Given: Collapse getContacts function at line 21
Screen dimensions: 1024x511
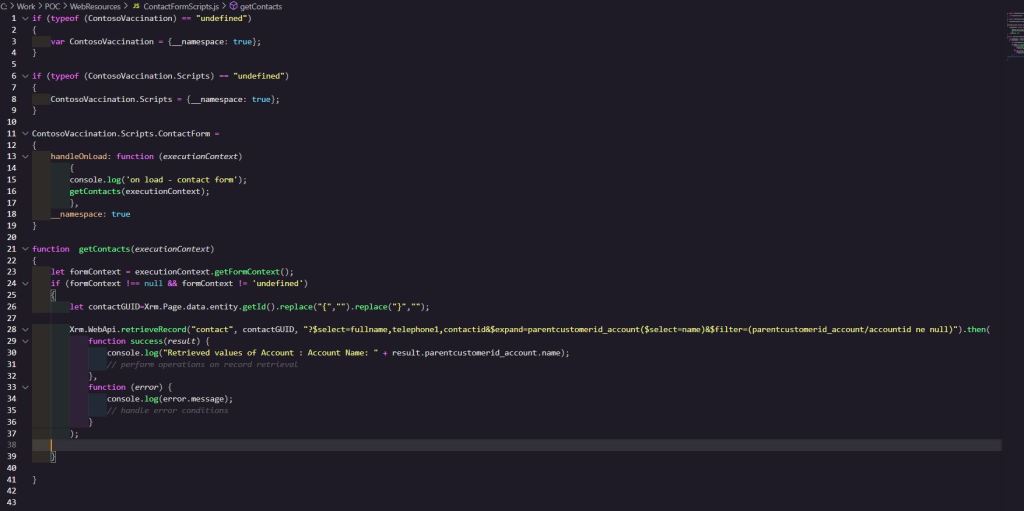Looking at the screenshot, I should coord(24,248).
